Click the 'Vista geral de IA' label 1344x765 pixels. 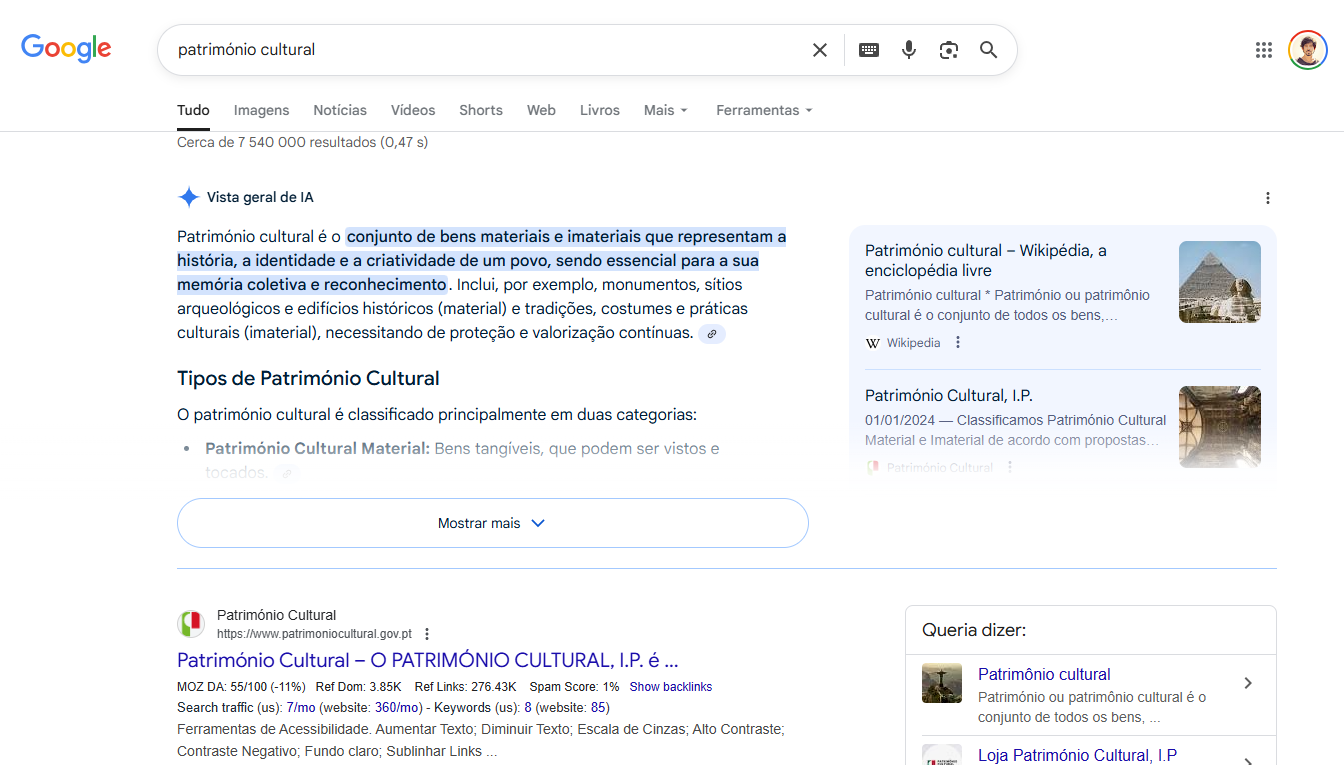(260, 197)
